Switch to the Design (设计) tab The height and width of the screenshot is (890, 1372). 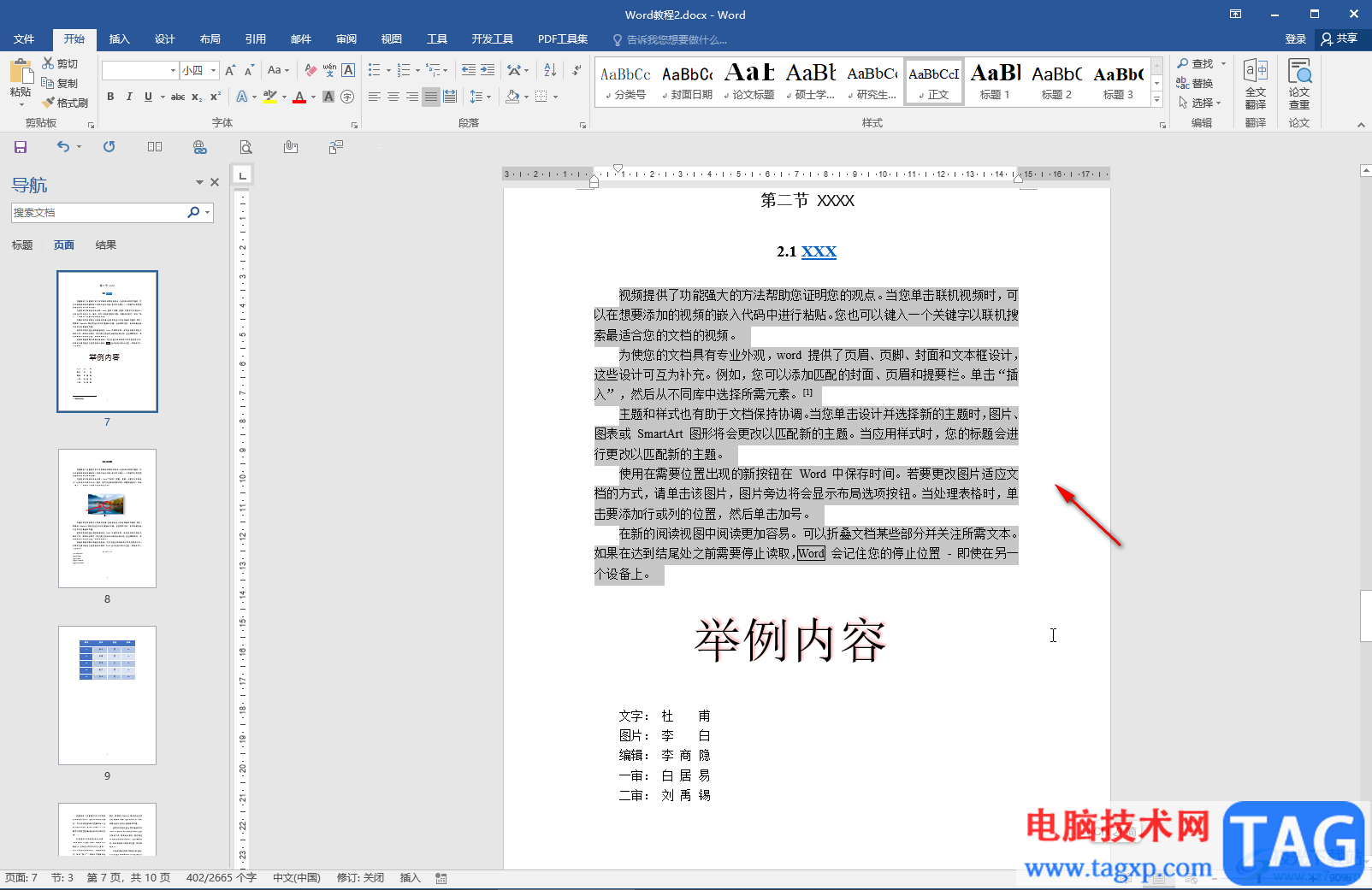click(x=165, y=39)
